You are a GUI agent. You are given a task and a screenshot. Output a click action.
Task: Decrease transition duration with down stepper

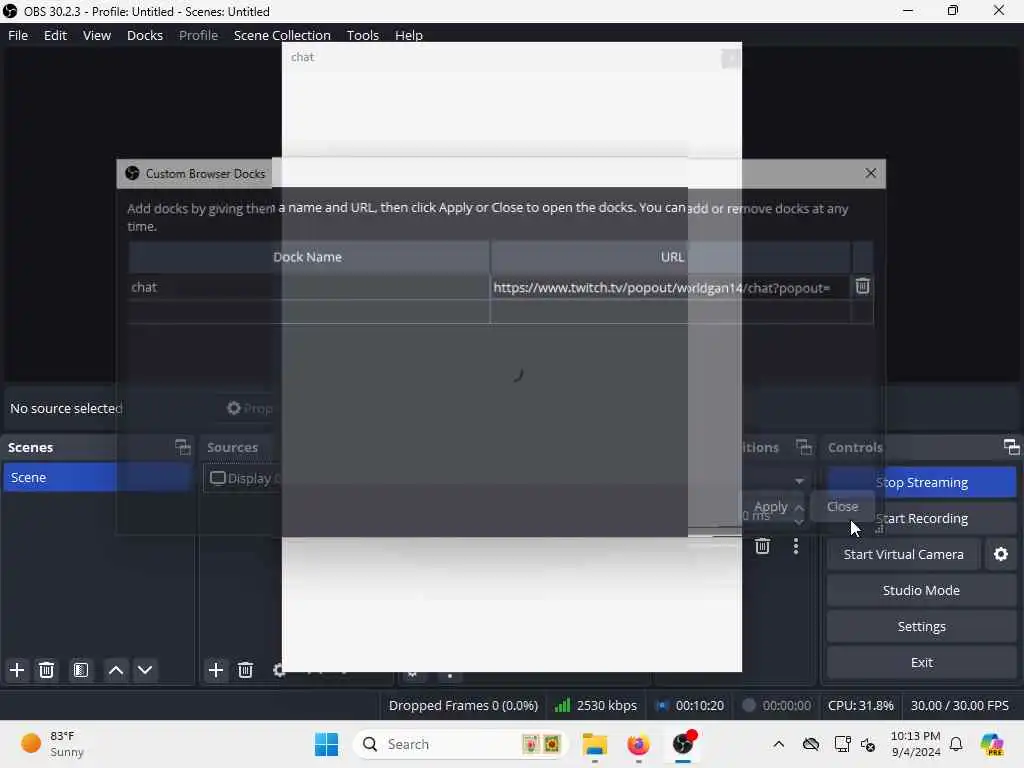799,522
